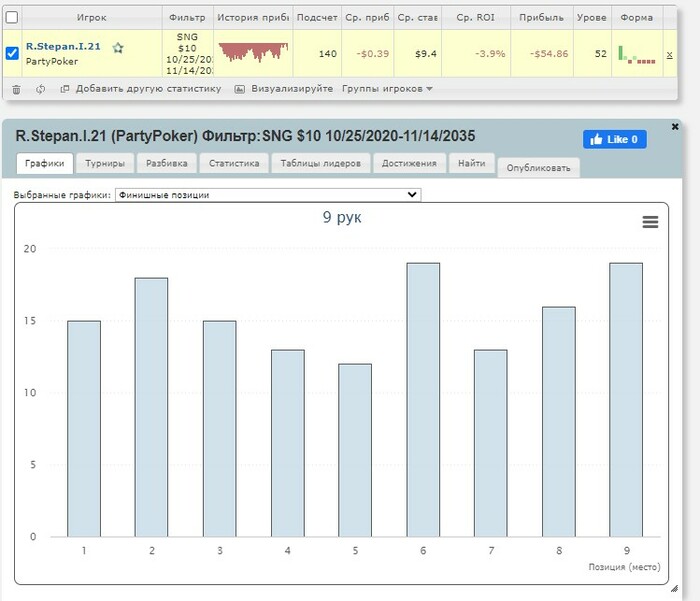Click the bar for position 7
Screen dimensions: 700x601
pyautogui.click(x=491, y=443)
